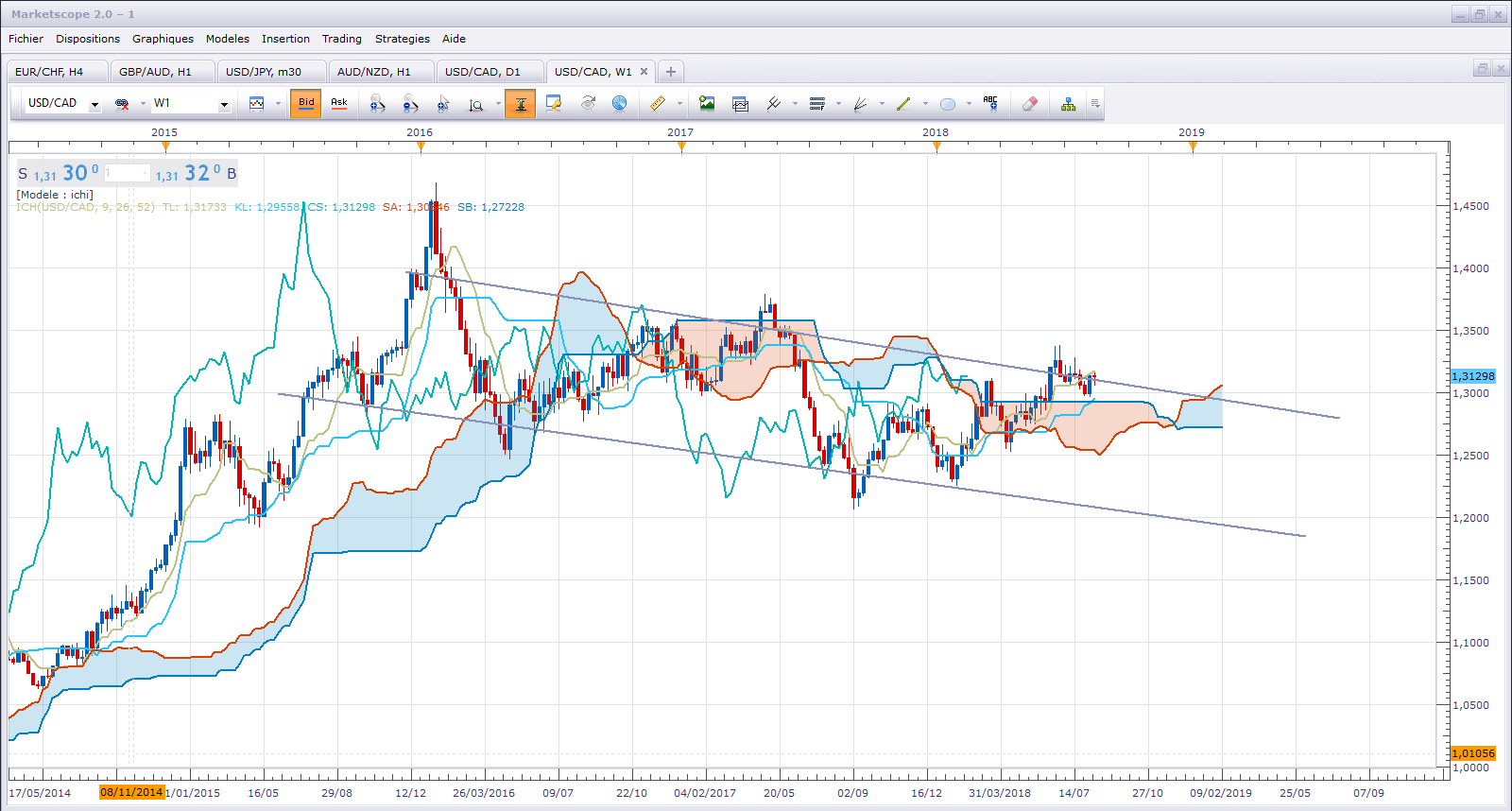This screenshot has width=1512, height=811.
Task: Toggle the Bid price display
Action: point(306,104)
